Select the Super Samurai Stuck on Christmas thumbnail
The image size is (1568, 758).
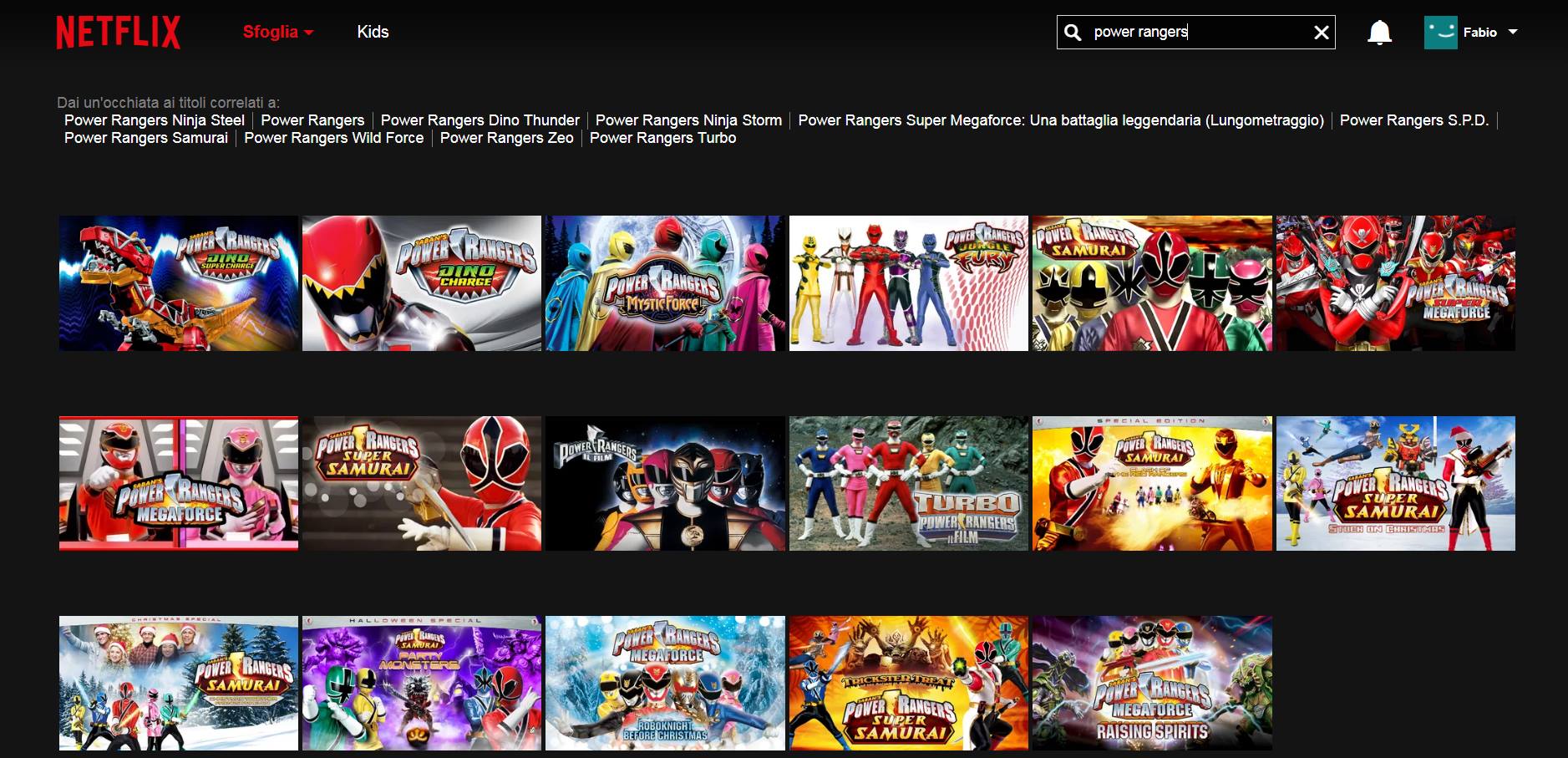(1396, 483)
